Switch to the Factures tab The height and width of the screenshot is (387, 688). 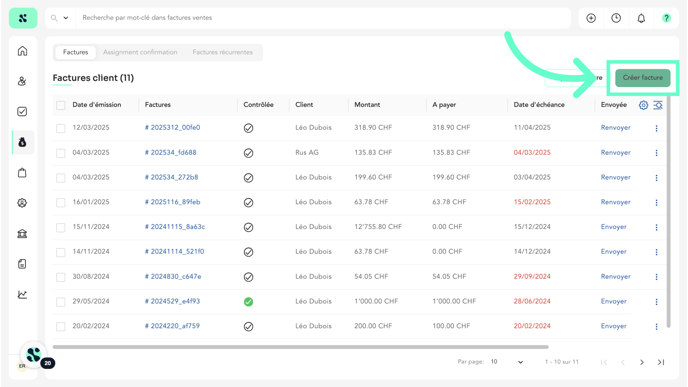(75, 52)
